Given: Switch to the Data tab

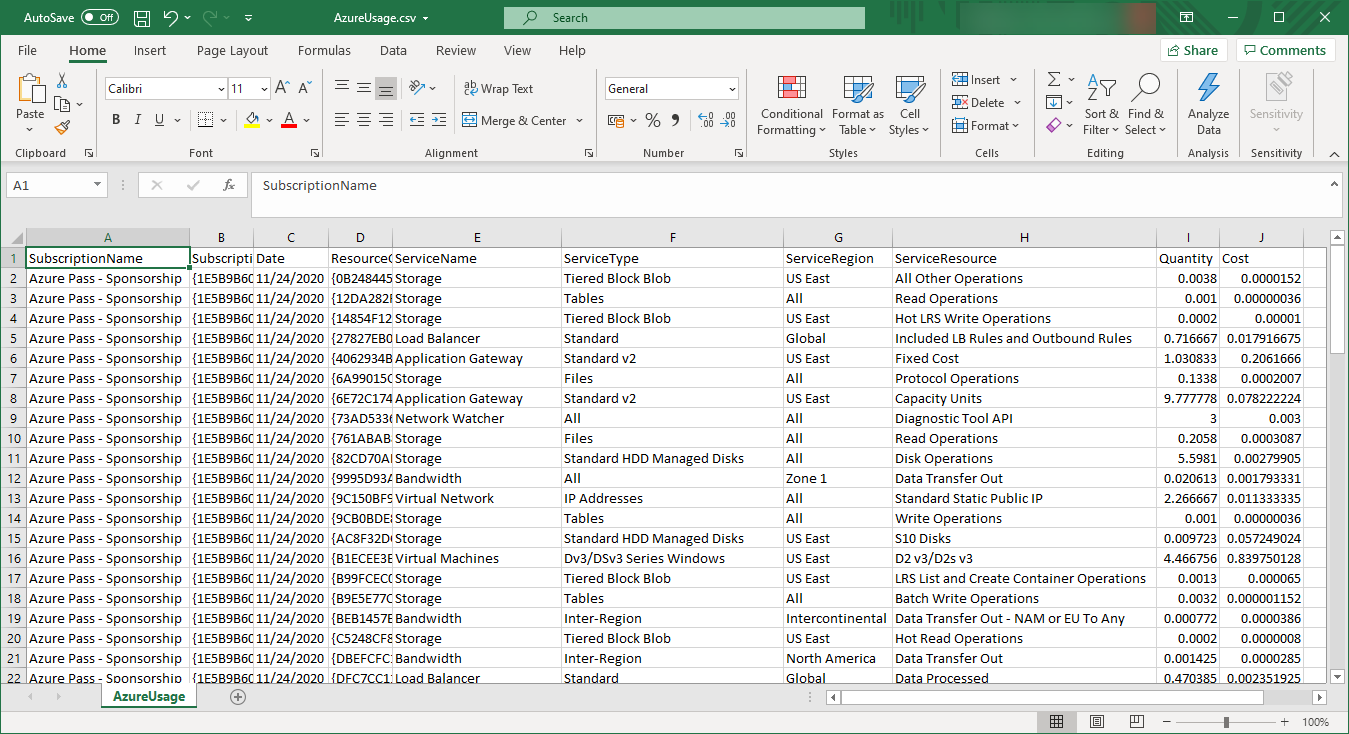Looking at the screenshot, I should [x=393, y=50].
